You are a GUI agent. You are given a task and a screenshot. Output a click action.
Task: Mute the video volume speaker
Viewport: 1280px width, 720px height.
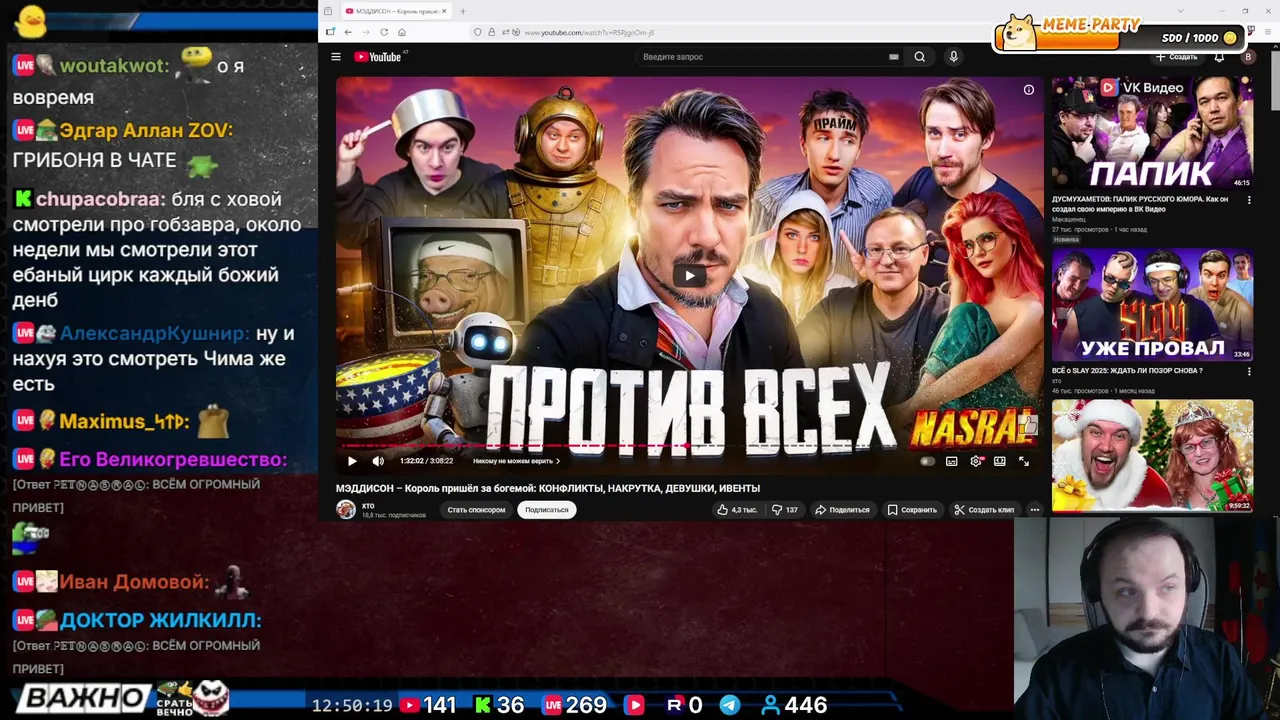click(x=378, y=461)
